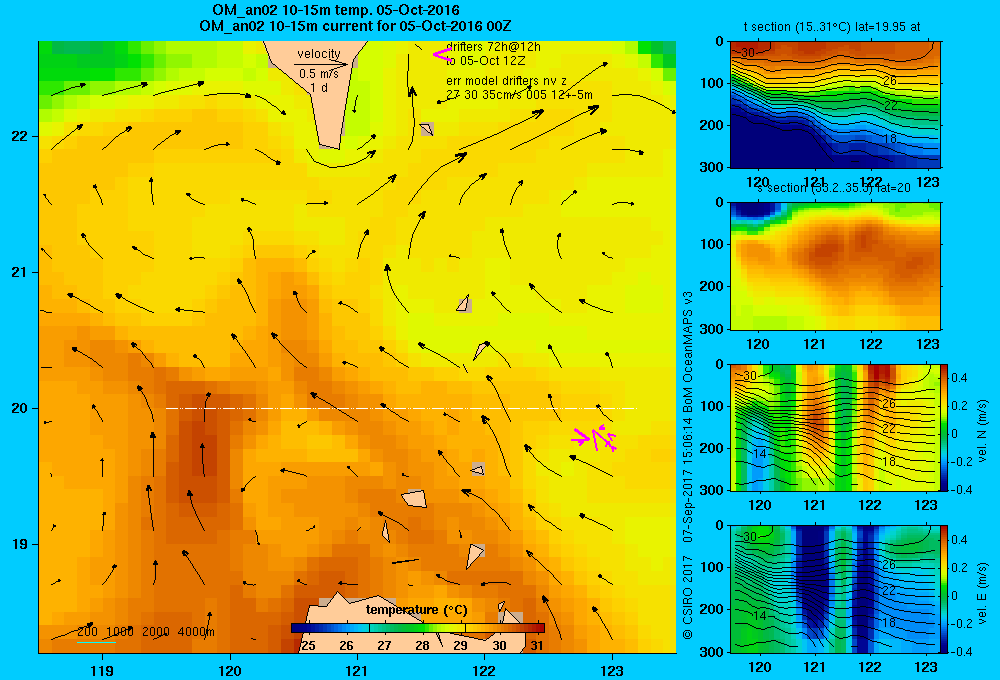Click the vertical CSIRO BoM OceanMAPS copyright text
Screen dimensions: 1000x680
tap(688, 466)
